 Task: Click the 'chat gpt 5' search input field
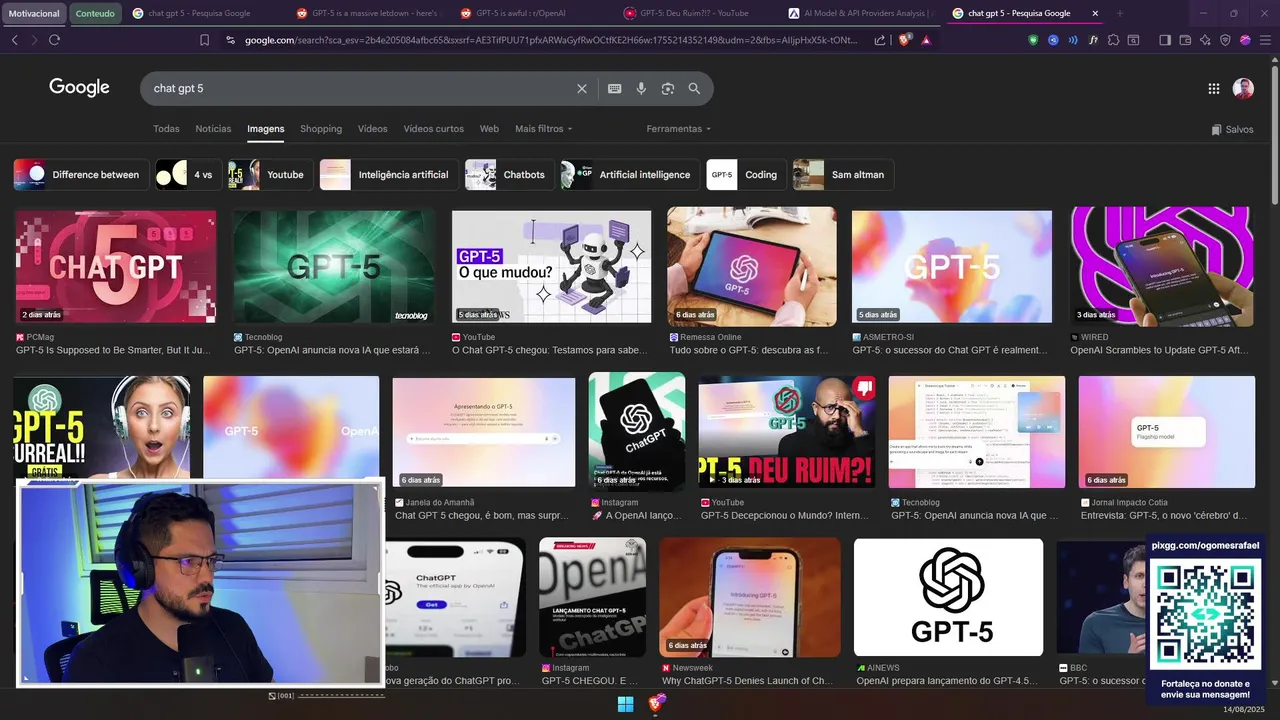coord(360,88)
